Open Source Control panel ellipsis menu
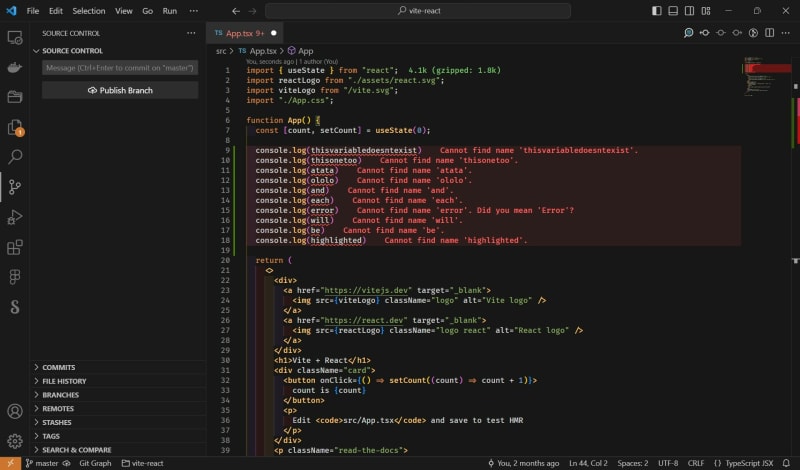Image resolution: width=800 pixels, height=470 pixels. click(191, 33)
